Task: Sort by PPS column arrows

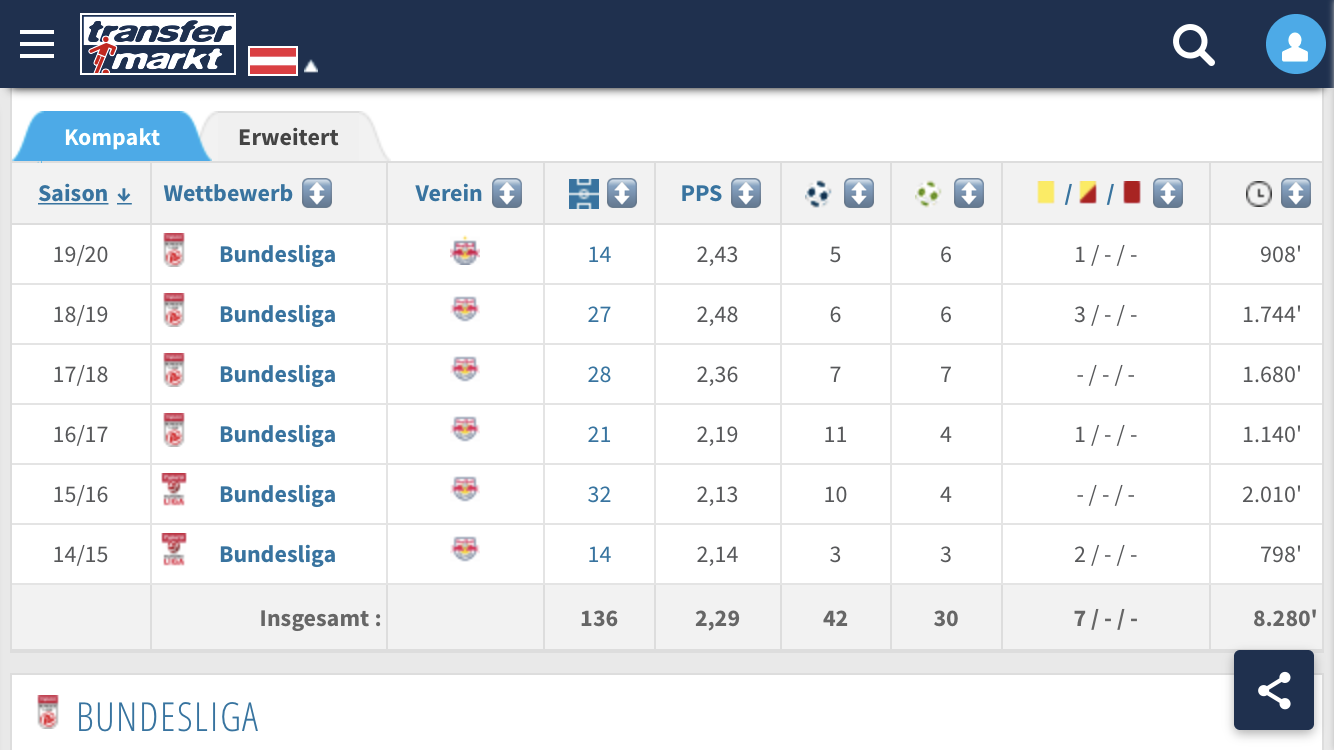Action: [x=746, y=193]
